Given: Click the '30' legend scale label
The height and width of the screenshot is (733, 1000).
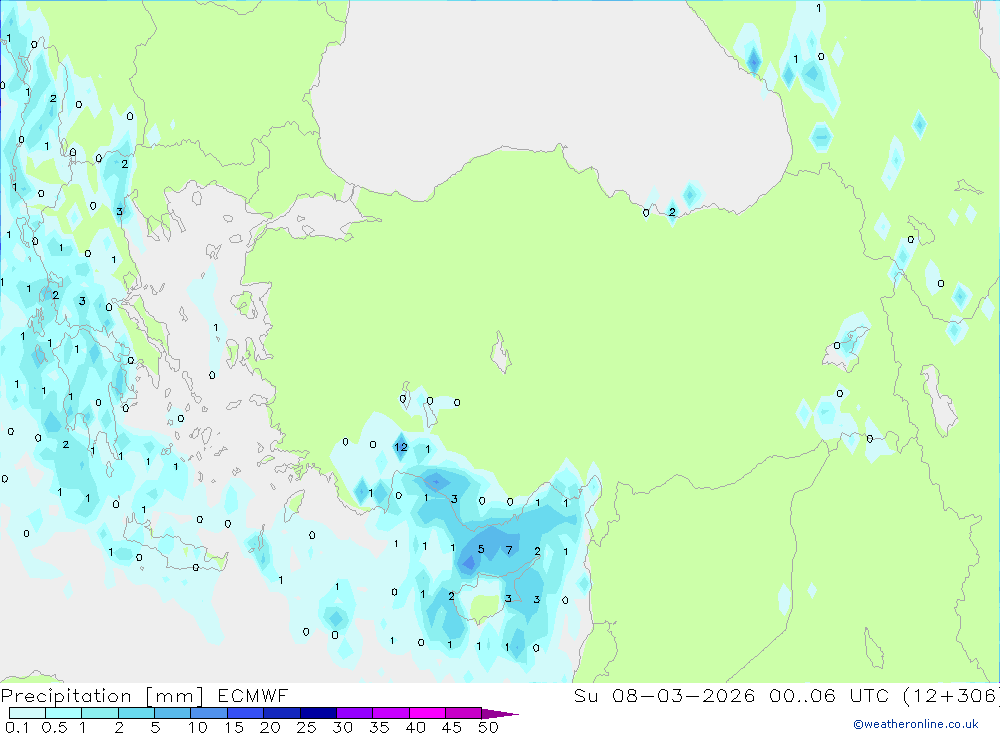Looking at the screenshot, I should pos(343,727).
